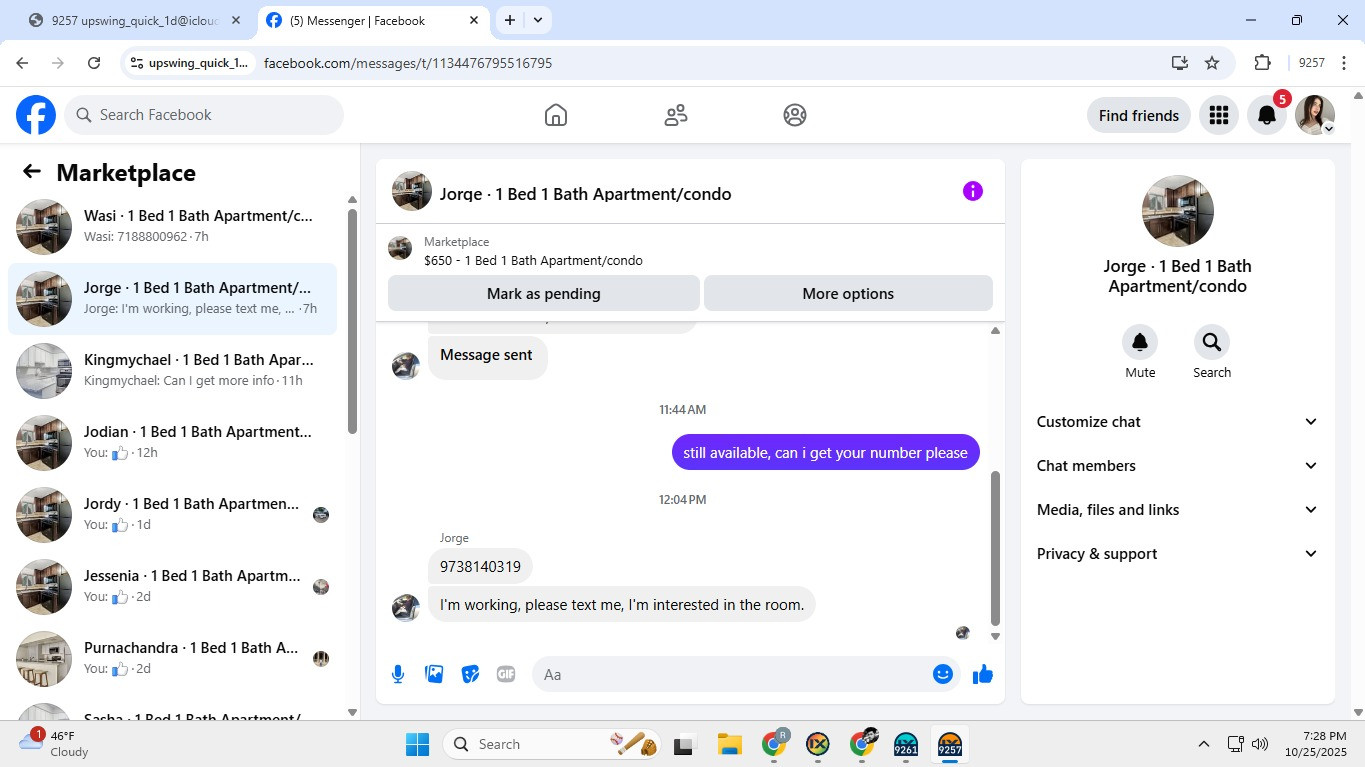
Task: Choose a GIF in the composer
Action: [x=506, y=674]
